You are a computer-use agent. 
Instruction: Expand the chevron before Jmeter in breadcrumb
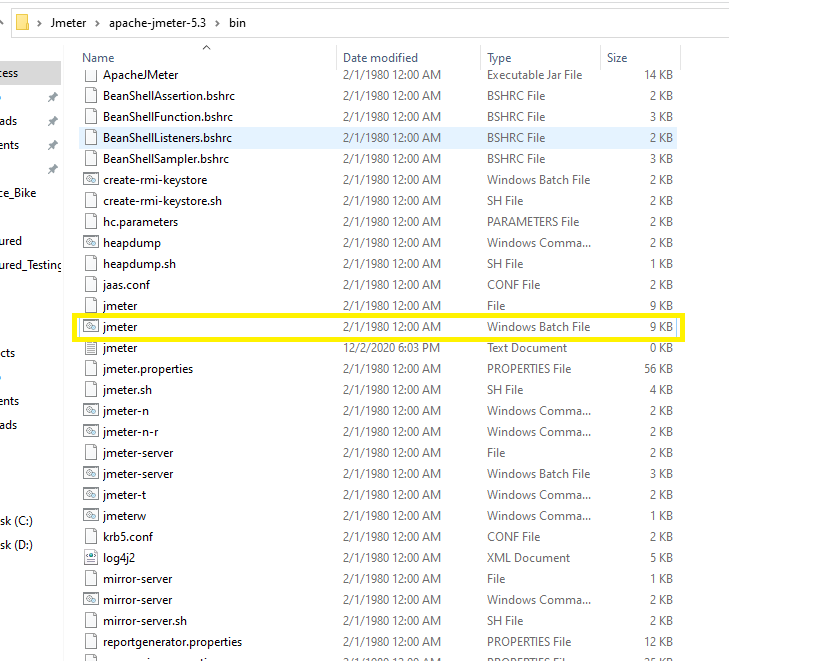click(39, 23)
